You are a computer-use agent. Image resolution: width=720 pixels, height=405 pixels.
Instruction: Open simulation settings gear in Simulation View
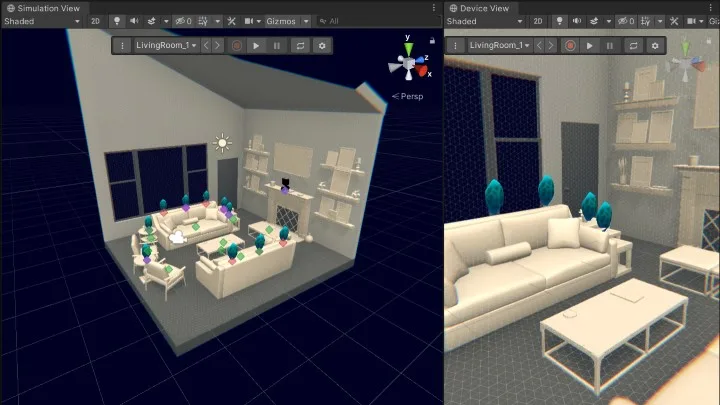[x=322, y=45]
